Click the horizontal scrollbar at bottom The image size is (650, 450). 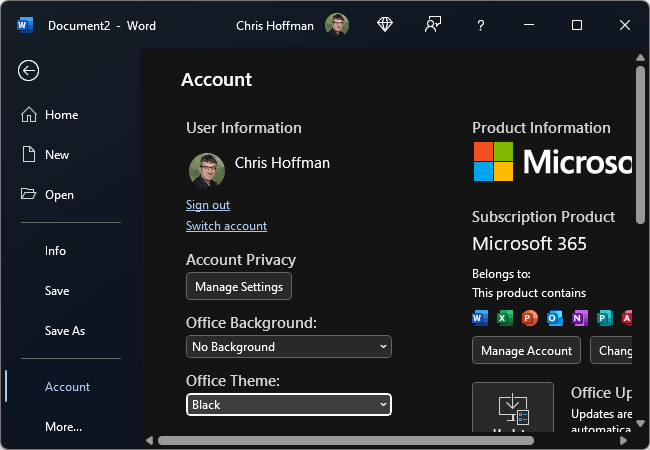(345, 440)
